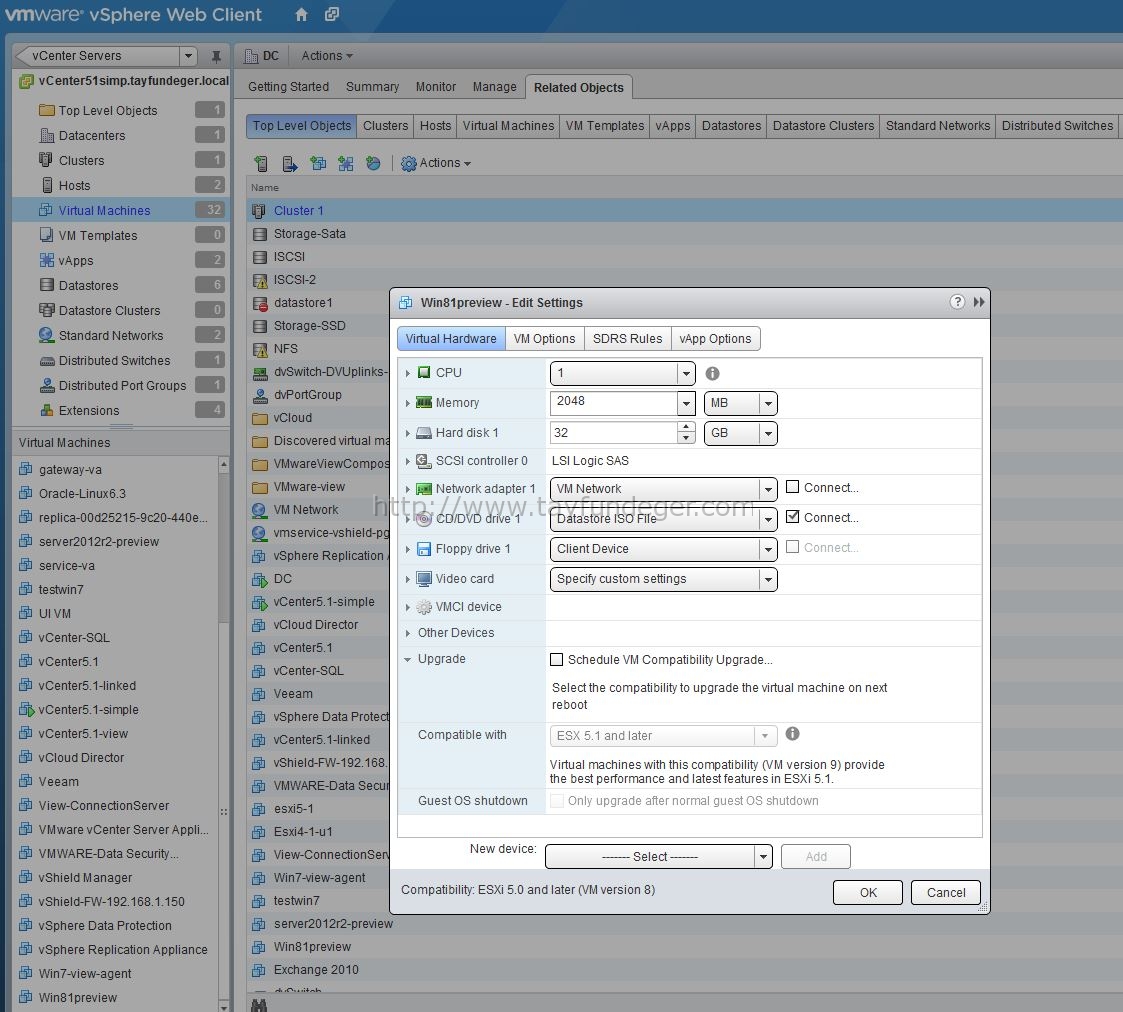Click the find icon at bottom of list
This screenshot has width=1123, height=1012.
[259, 1005]
